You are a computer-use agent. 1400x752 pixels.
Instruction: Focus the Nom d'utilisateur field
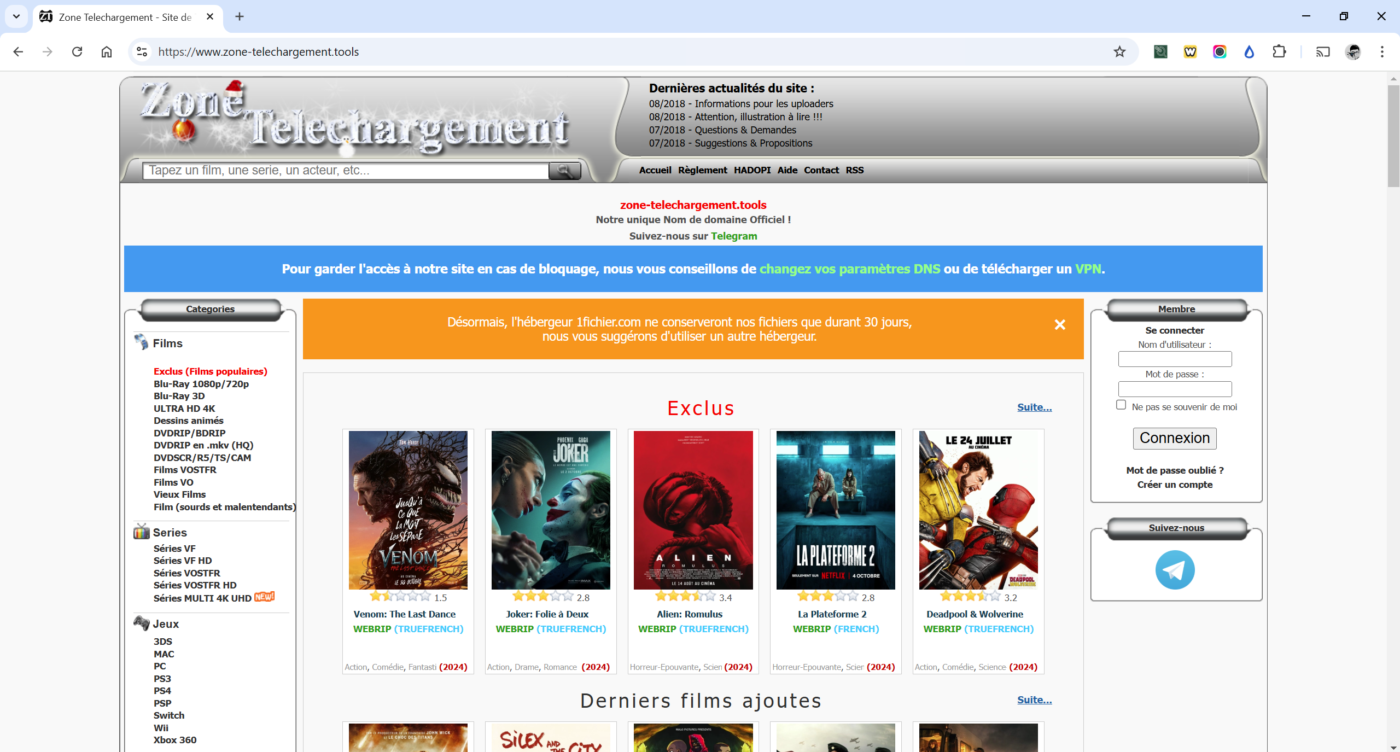[x=1174, y=359]
